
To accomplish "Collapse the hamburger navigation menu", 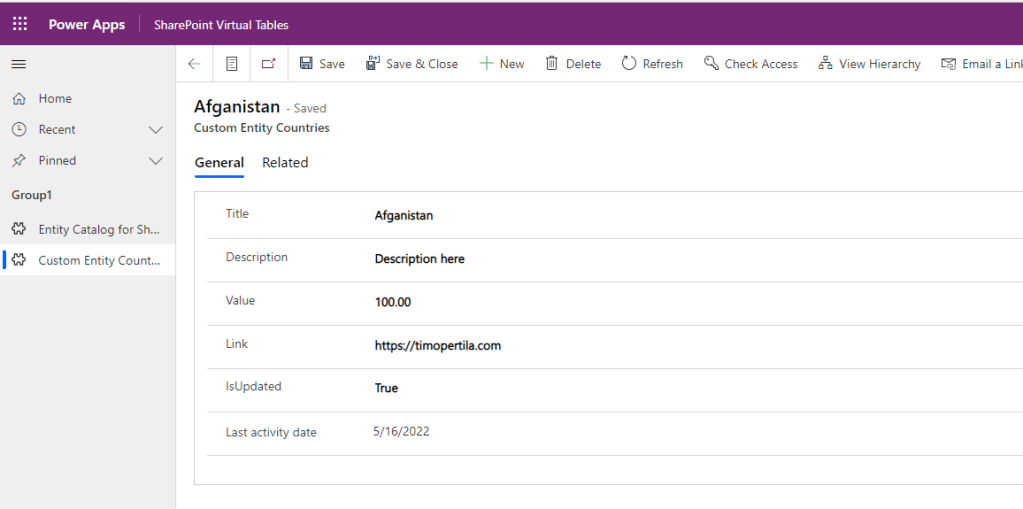I will (x=19, y=64).
